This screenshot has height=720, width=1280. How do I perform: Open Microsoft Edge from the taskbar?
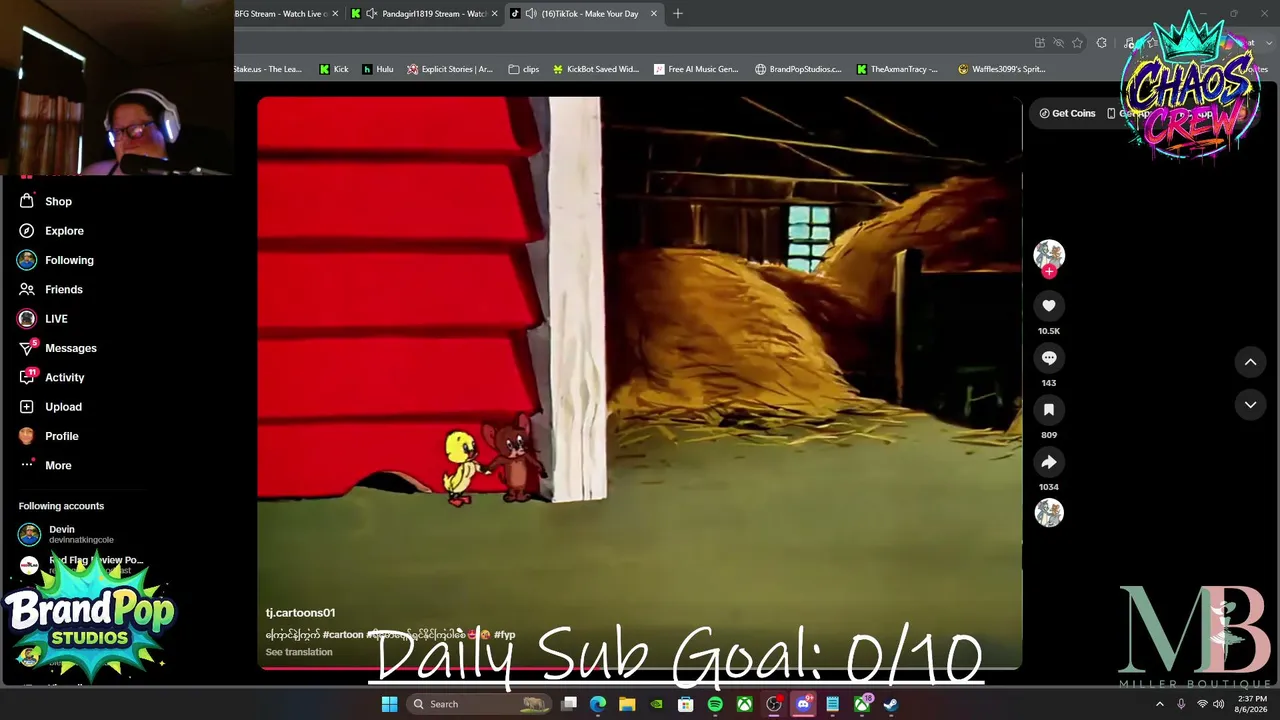coord(598,704)
